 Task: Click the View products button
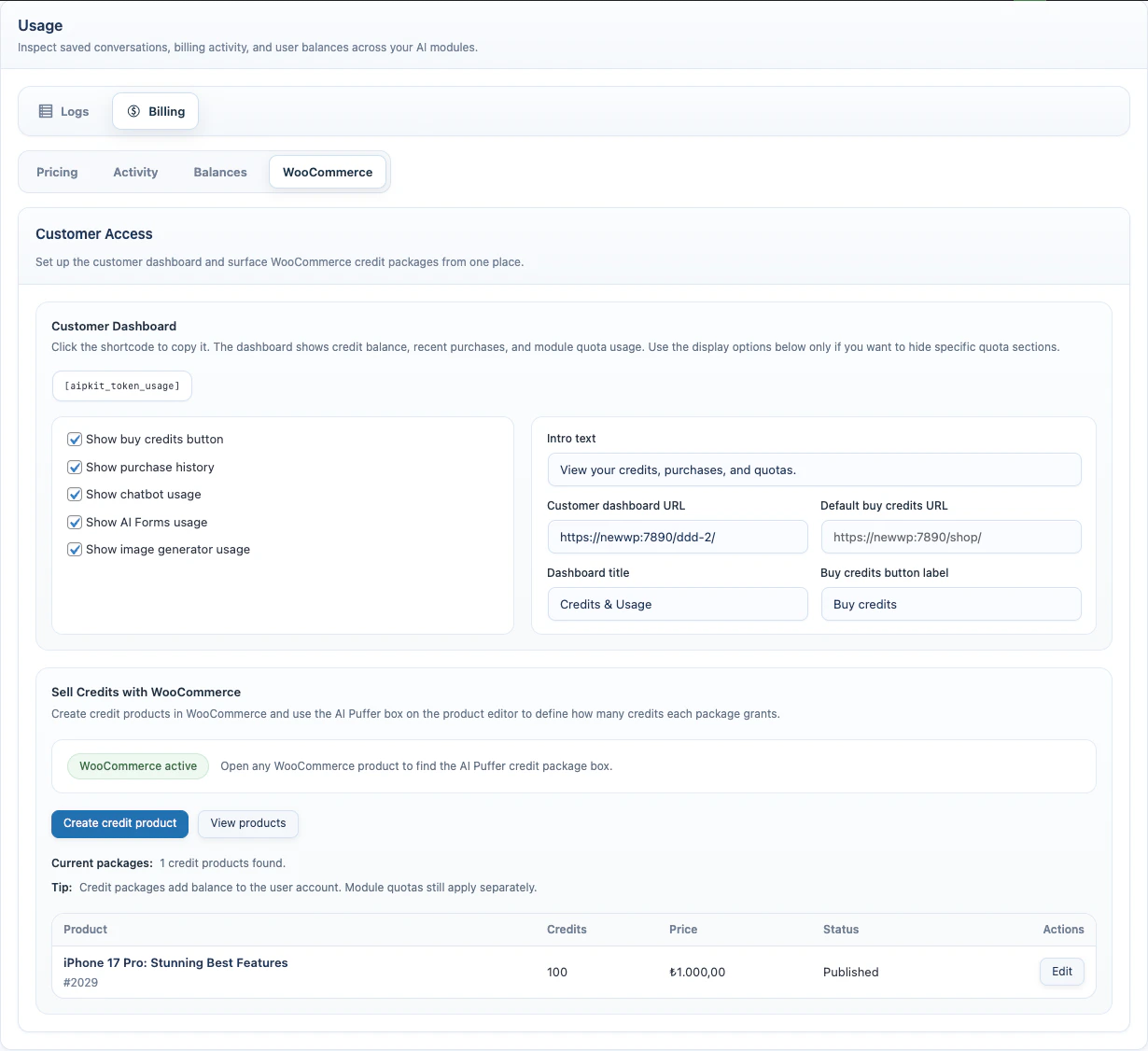pyautogui.click(x=247, y=824)
